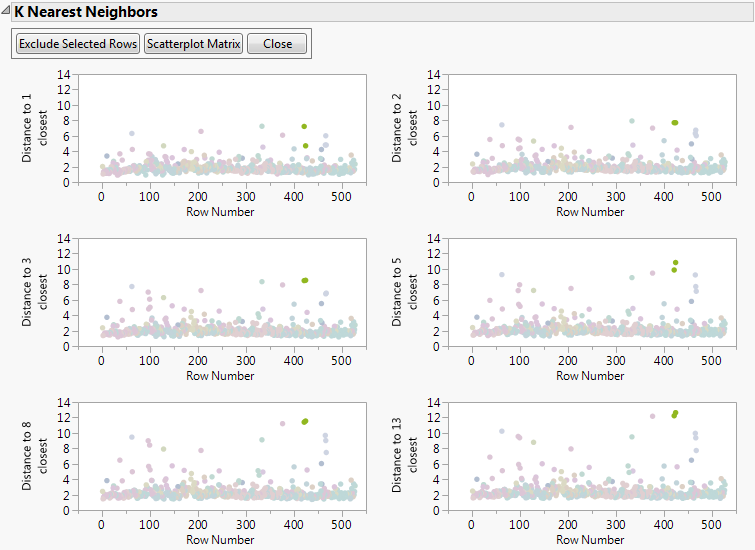
Task: Click the 'Distance to 13 closest' axis label
Action: 404,455
